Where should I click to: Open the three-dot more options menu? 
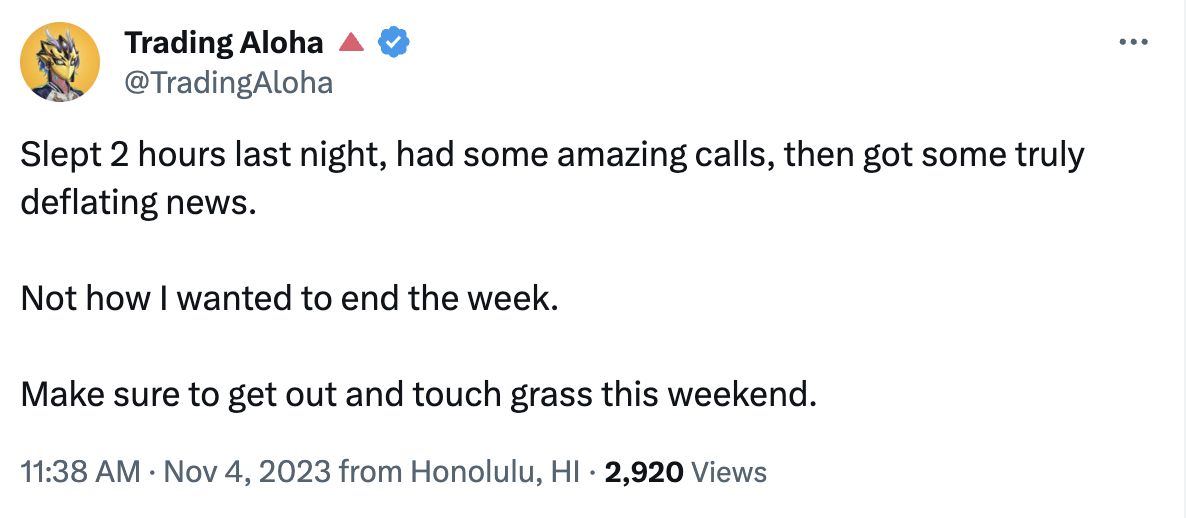[1132, 42]
